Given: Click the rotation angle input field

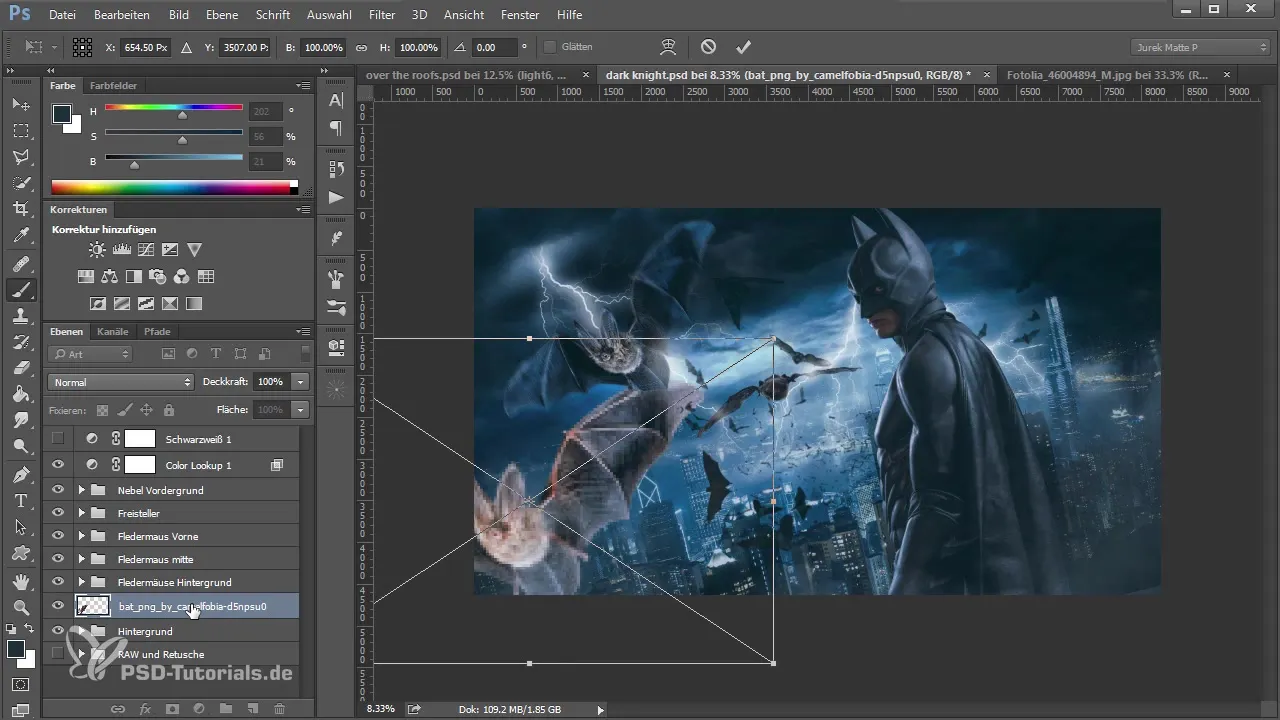Looking at the screenshot, I should pos(494,47).
